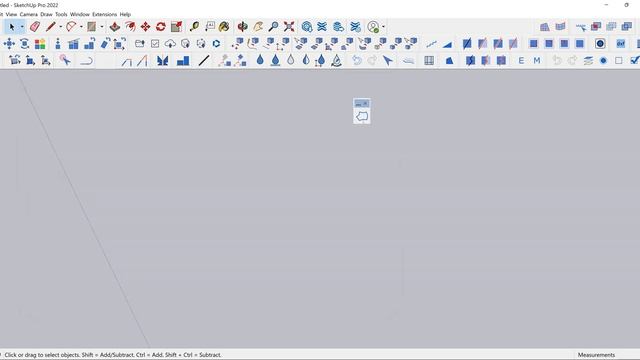Image resolution: width=640 pixels, height=360 pixels.
Task: Activate the Tape Measure tool
Action: click(194, 27)
